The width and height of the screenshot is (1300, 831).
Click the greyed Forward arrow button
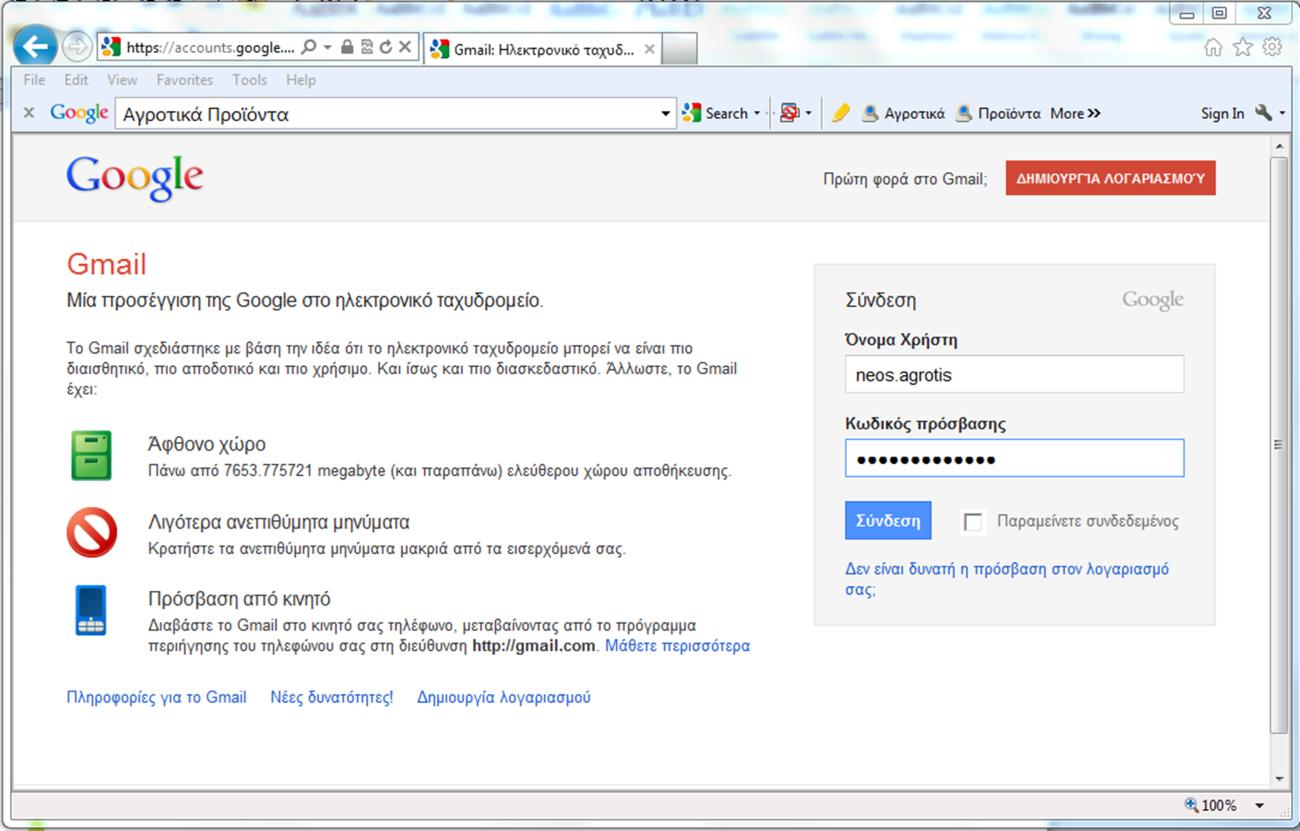point(76,46)
